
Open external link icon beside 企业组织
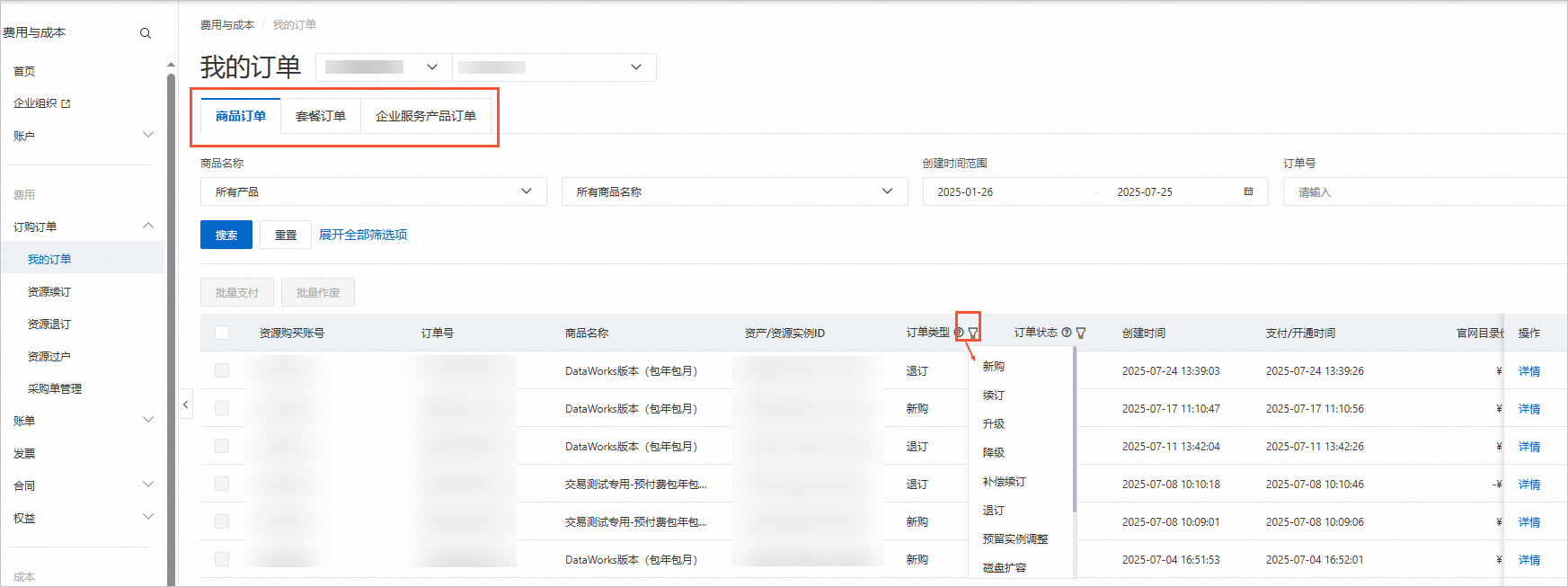66,104
